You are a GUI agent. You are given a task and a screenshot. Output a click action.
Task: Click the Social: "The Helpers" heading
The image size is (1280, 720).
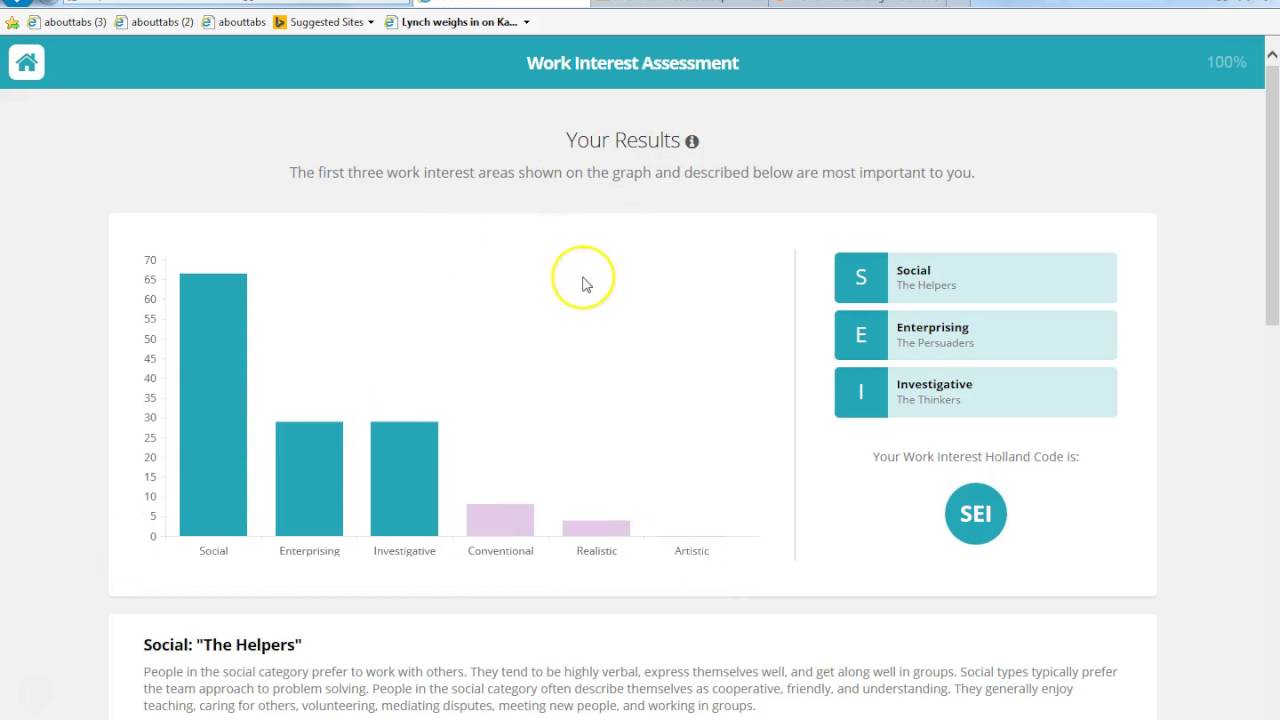222,645
